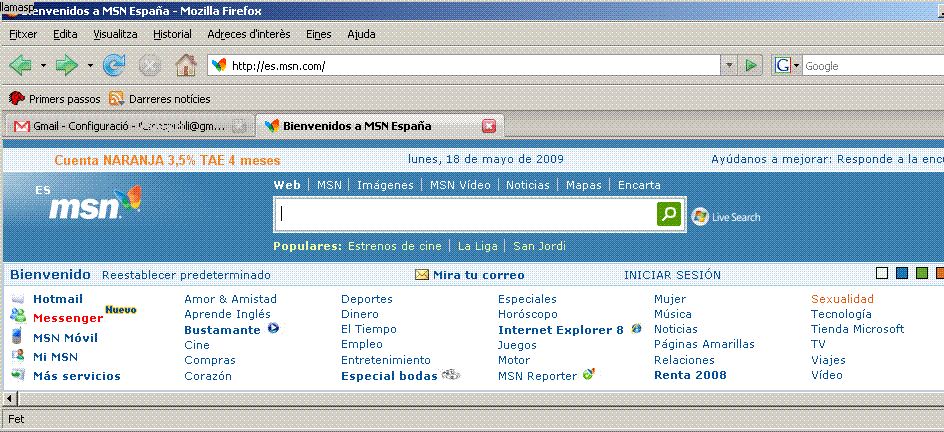Open the Historial menu
This screenshot has width=944, height=432.
pyautogui.click(x=172, y=34)
